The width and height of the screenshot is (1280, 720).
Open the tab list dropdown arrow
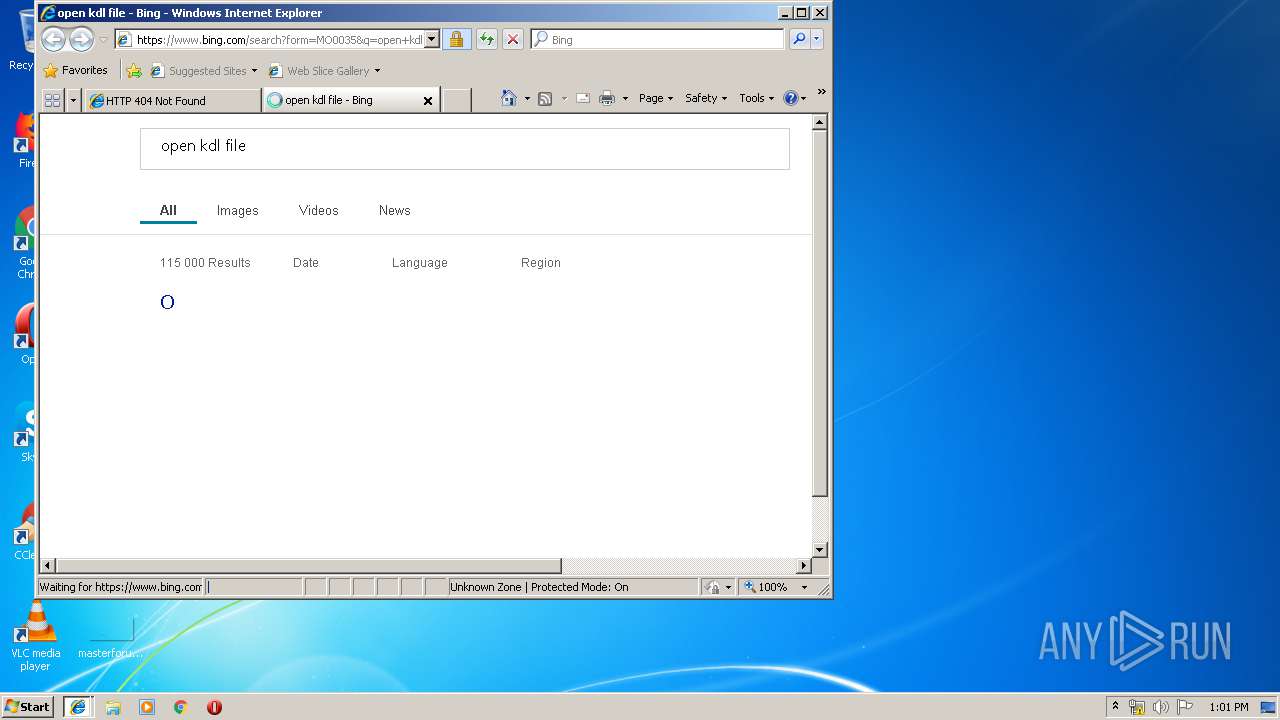(x=73, y=100)
